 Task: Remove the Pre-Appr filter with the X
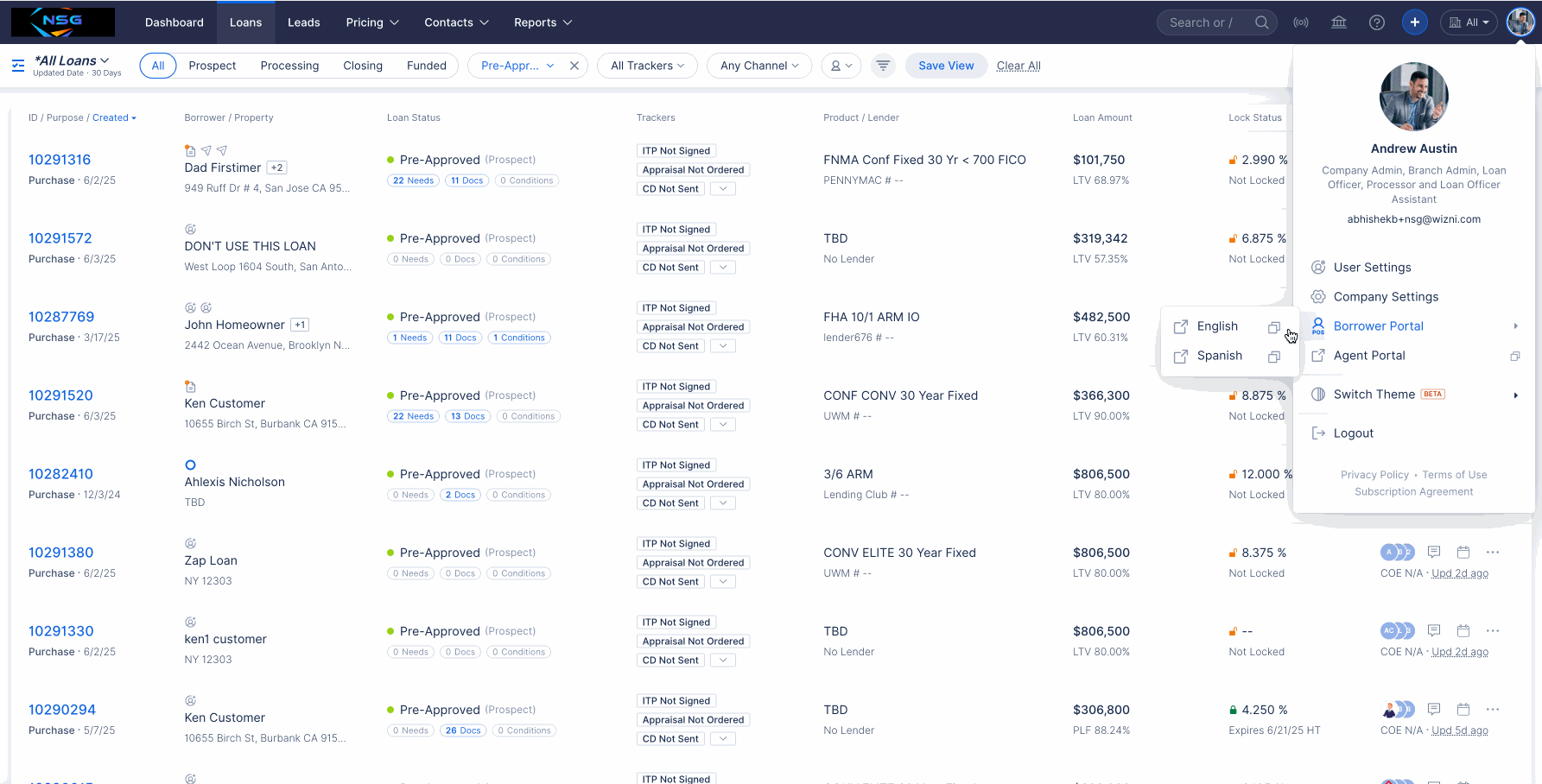[574, 66]
